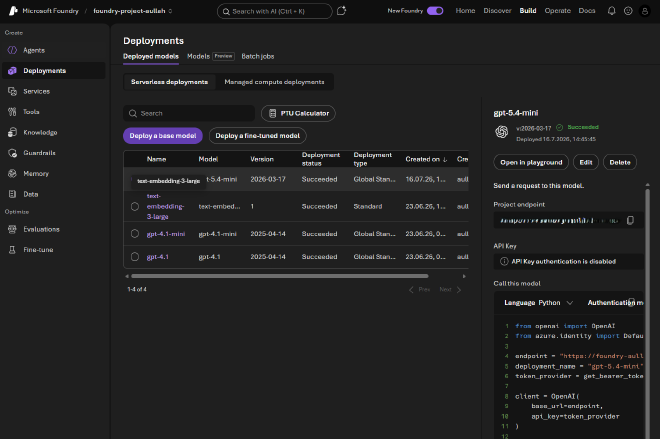Click the scroll right arrow of table scrollbar
This screenshot has width=660, height=439.
464,277
